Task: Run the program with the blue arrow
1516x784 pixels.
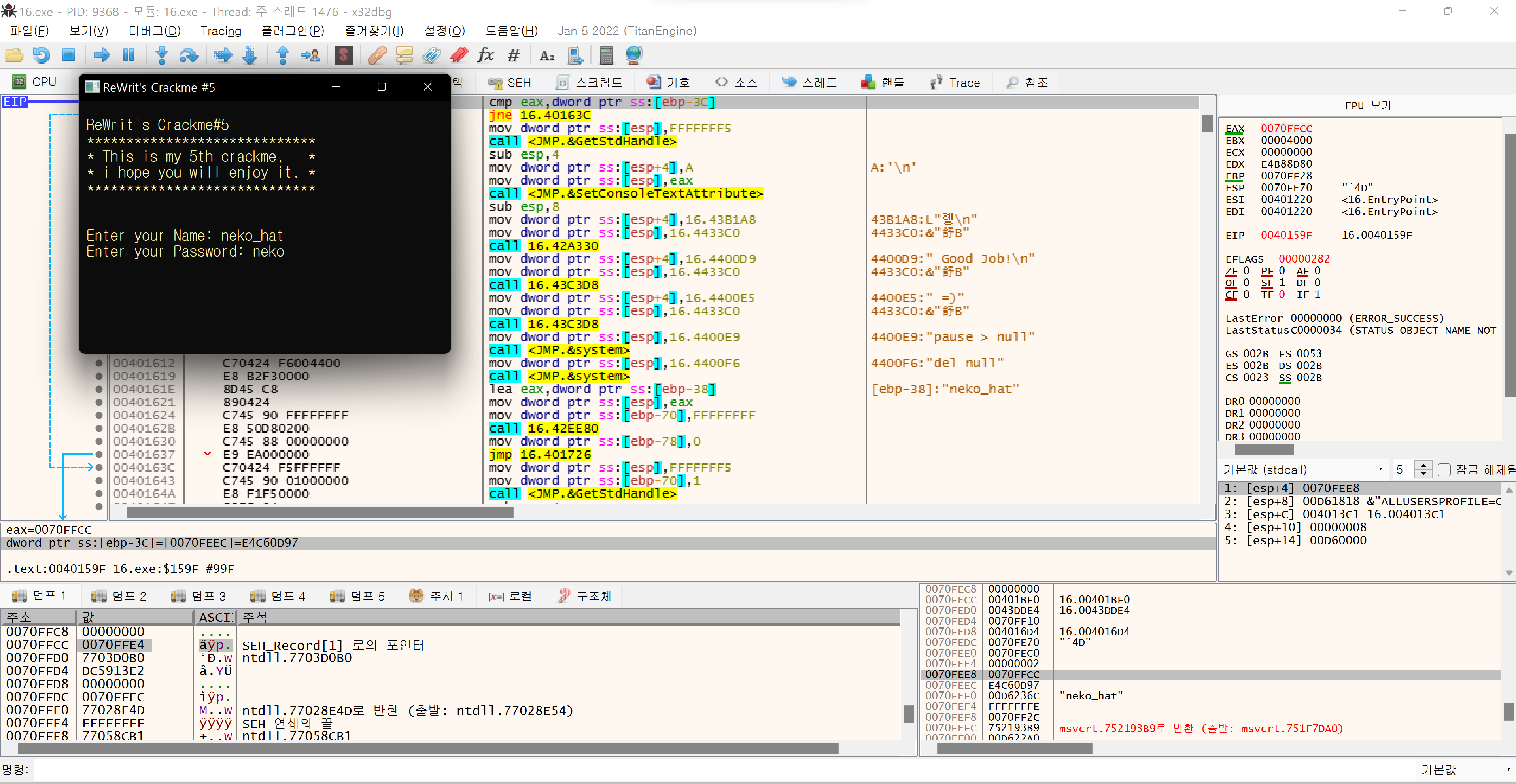Action: click(102, 55)
